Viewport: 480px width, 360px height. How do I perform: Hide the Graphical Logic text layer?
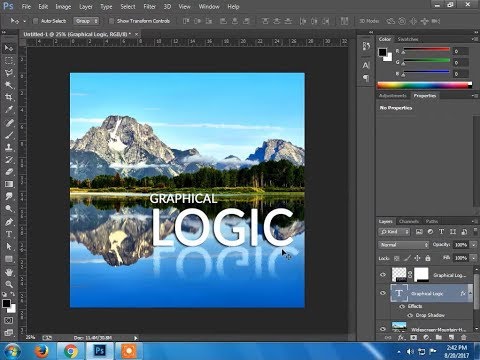coord(383,293)
